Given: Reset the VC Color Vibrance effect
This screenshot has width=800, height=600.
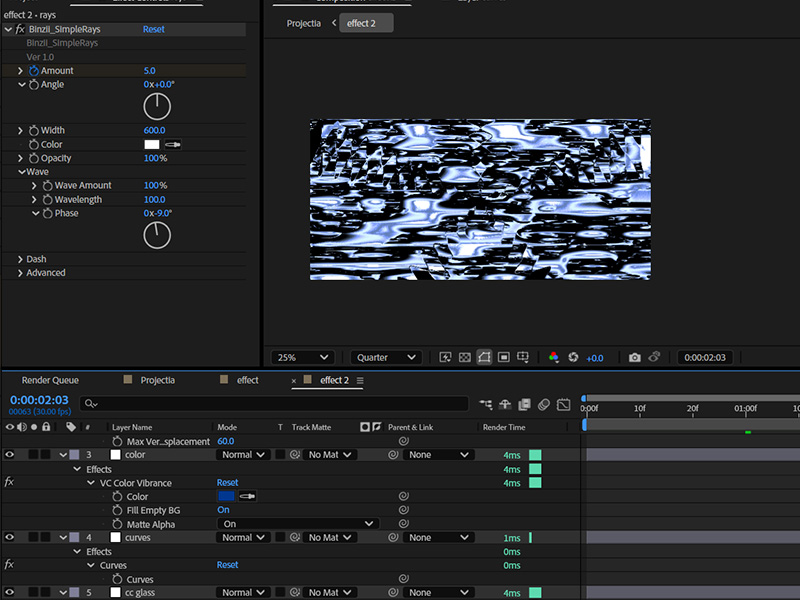Looking at the screenshot, I should pyautogui.click(x=227, y=483).
